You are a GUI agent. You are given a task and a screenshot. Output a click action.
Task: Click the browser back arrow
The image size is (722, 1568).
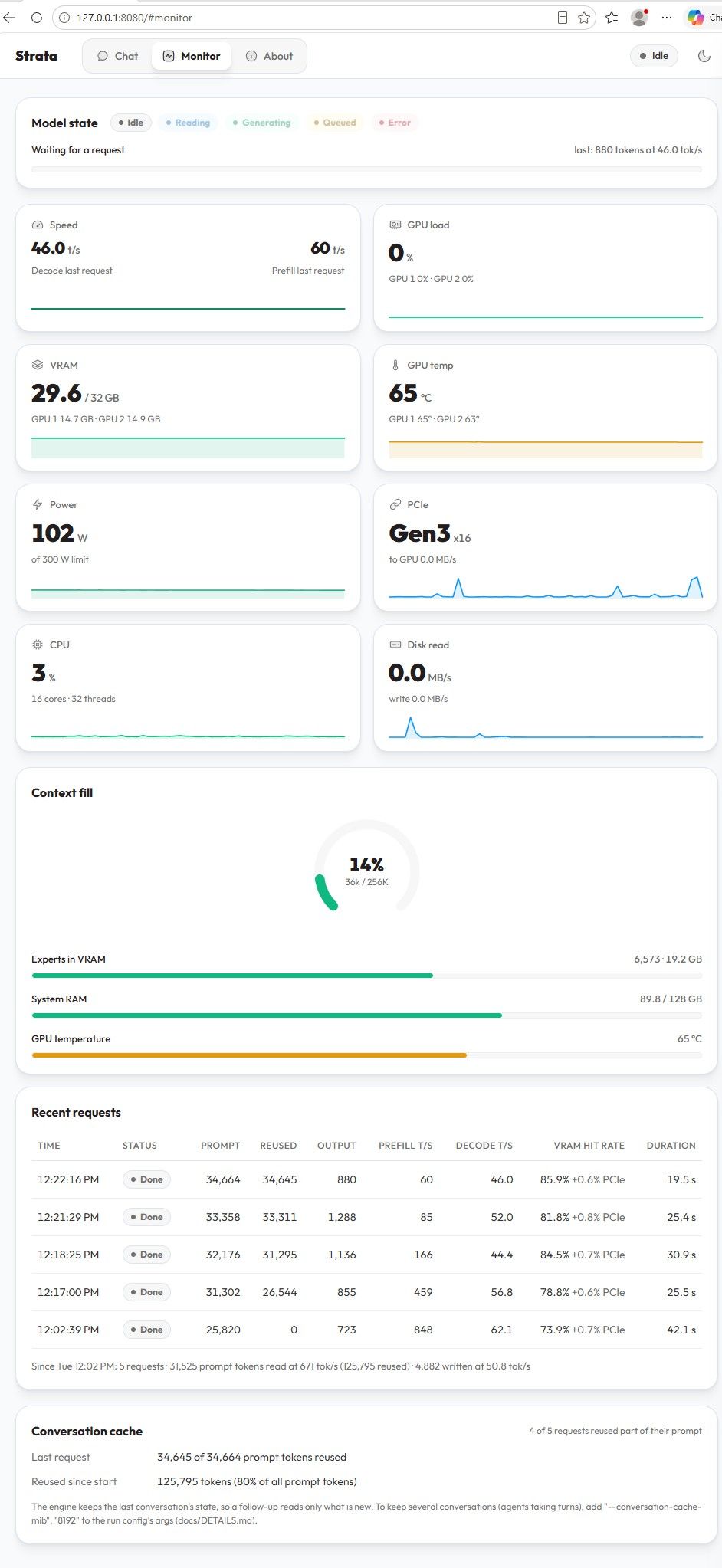[x=9, y=17]
